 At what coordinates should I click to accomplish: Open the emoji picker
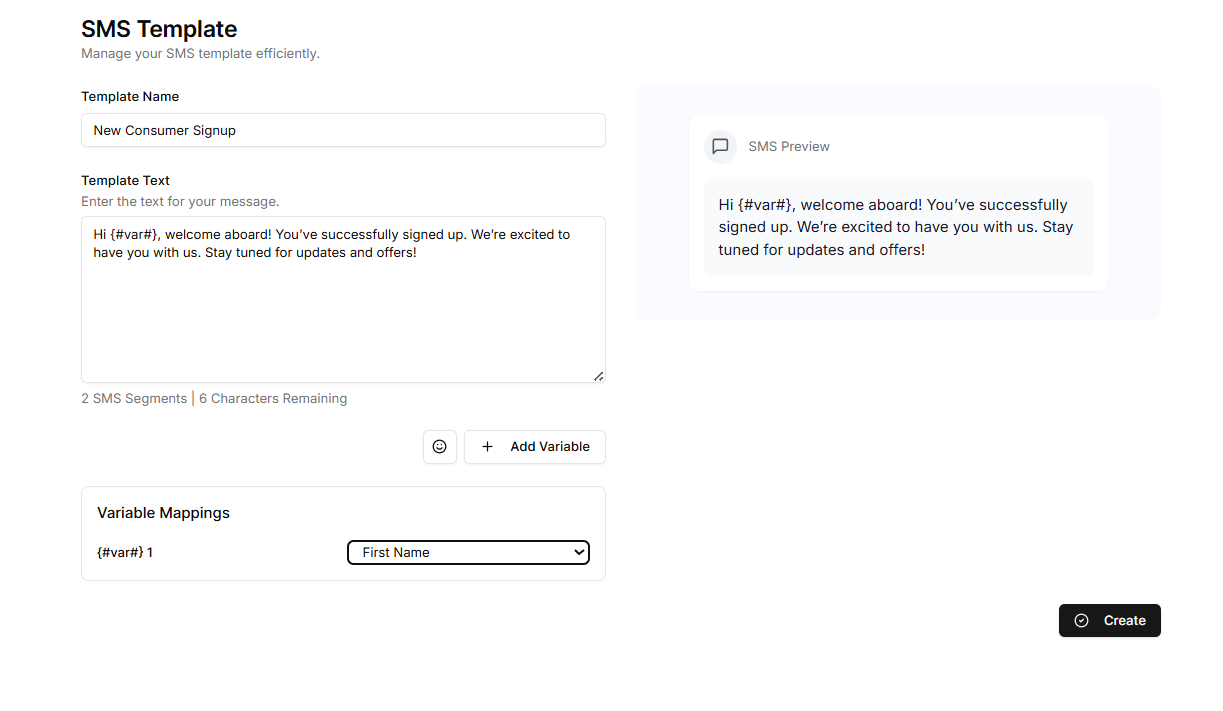point(439,447)
